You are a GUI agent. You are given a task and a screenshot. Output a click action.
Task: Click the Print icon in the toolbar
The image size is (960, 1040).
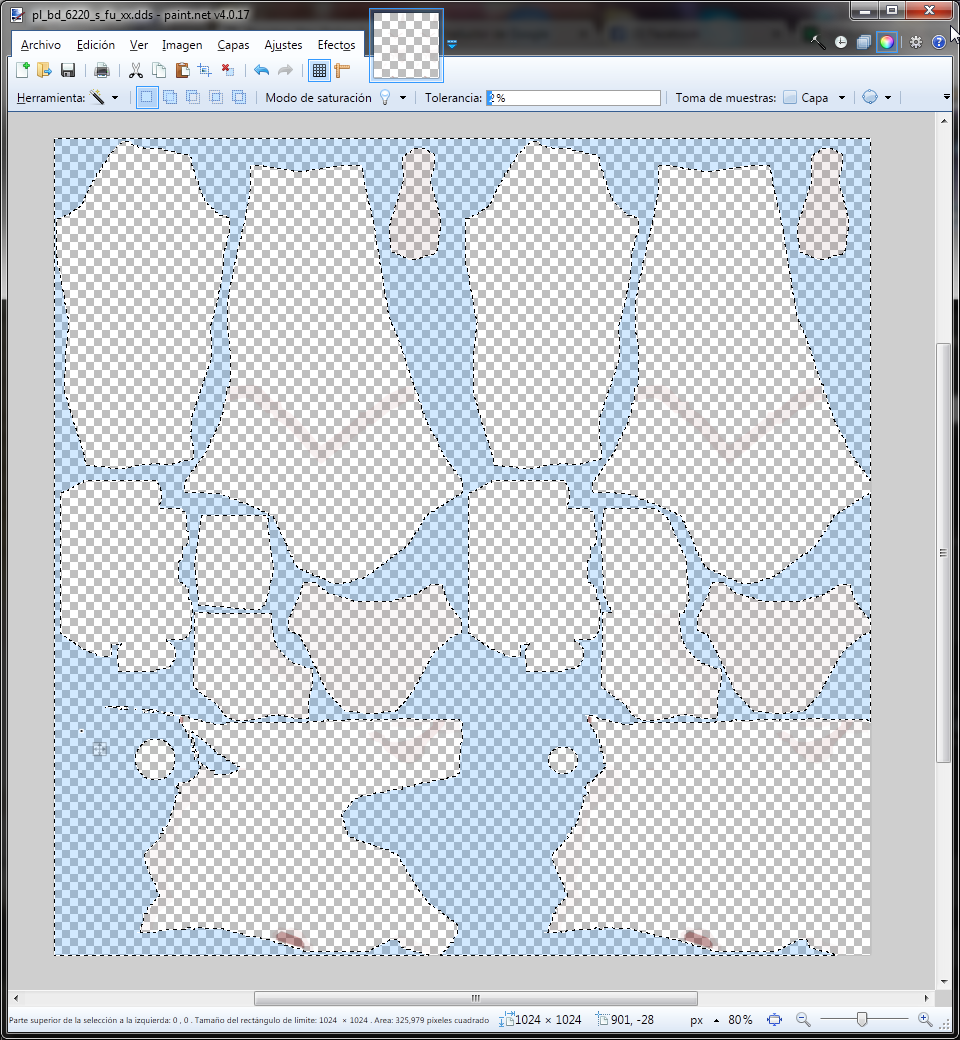[101, 70]
